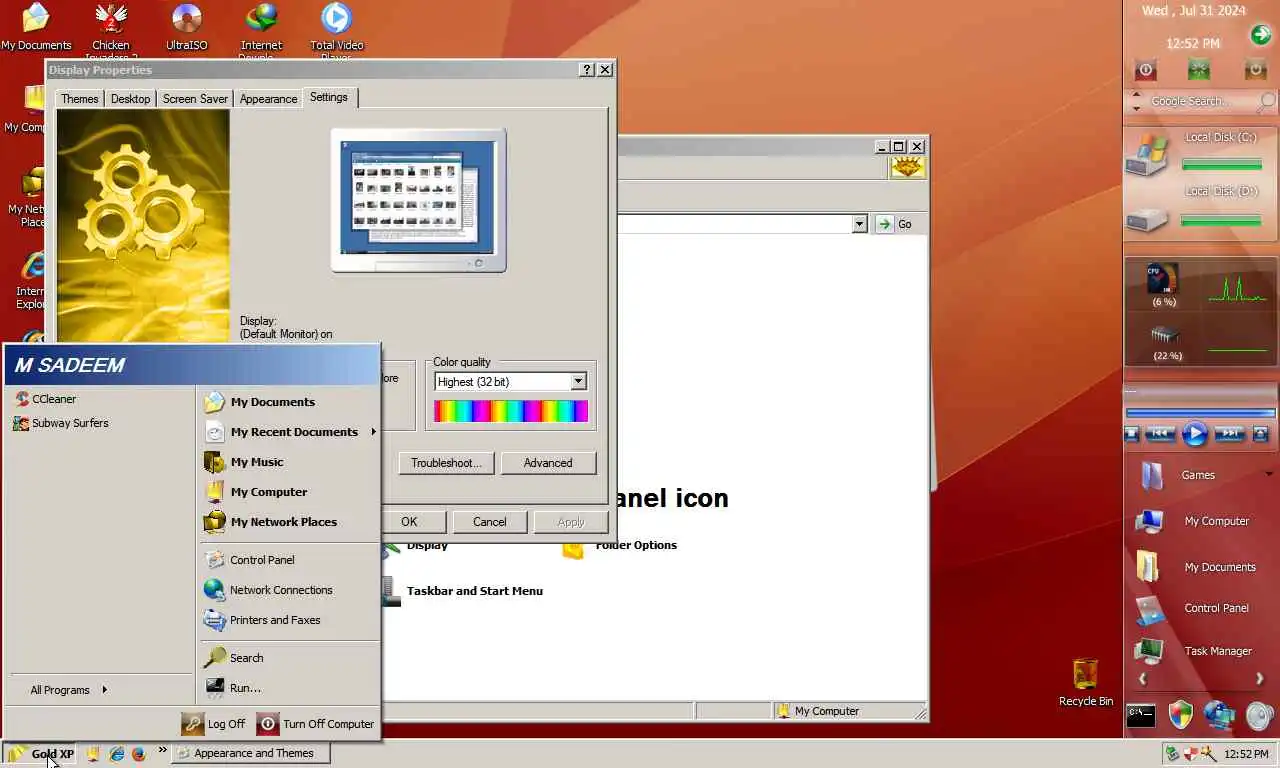Click the Troubleshoot... button

tap(446, 463)
